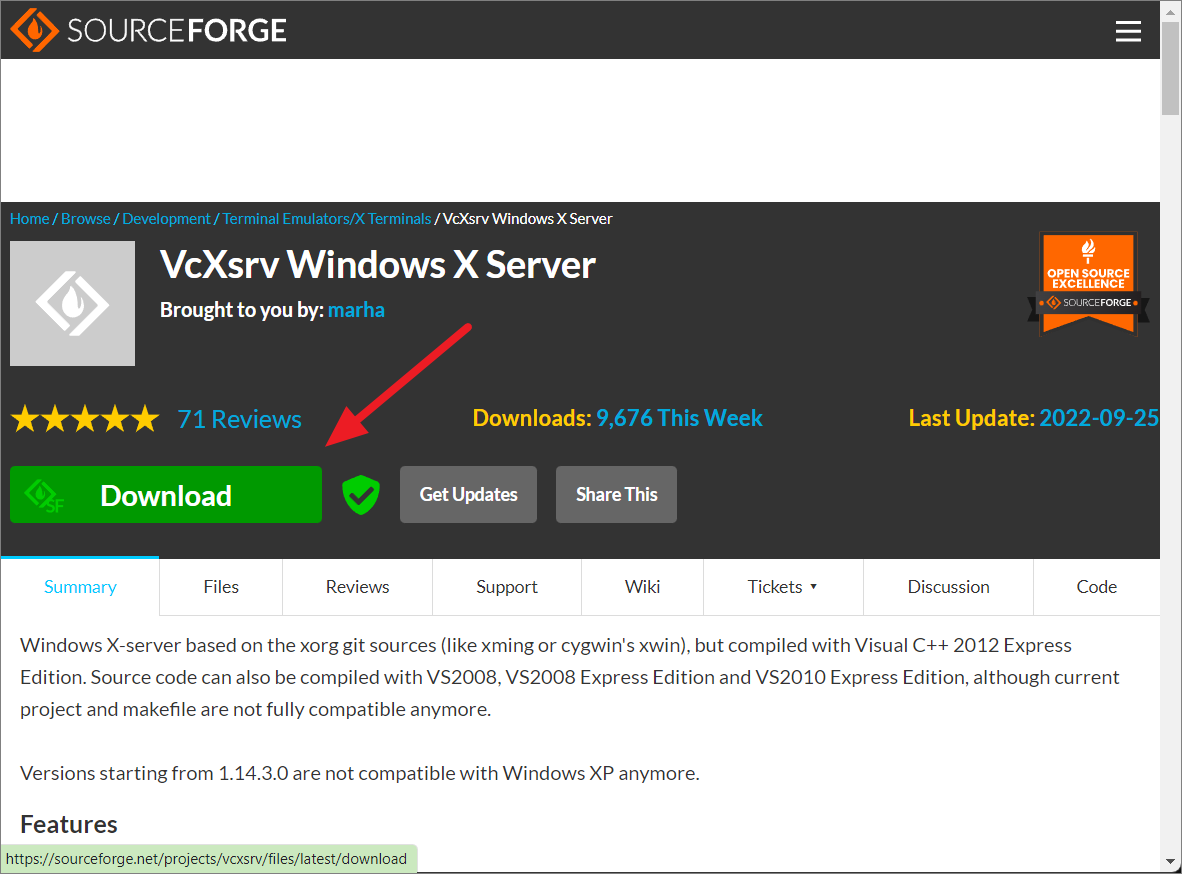
Task: Switch to the Files tab
Action: click(x=221, y=587)
